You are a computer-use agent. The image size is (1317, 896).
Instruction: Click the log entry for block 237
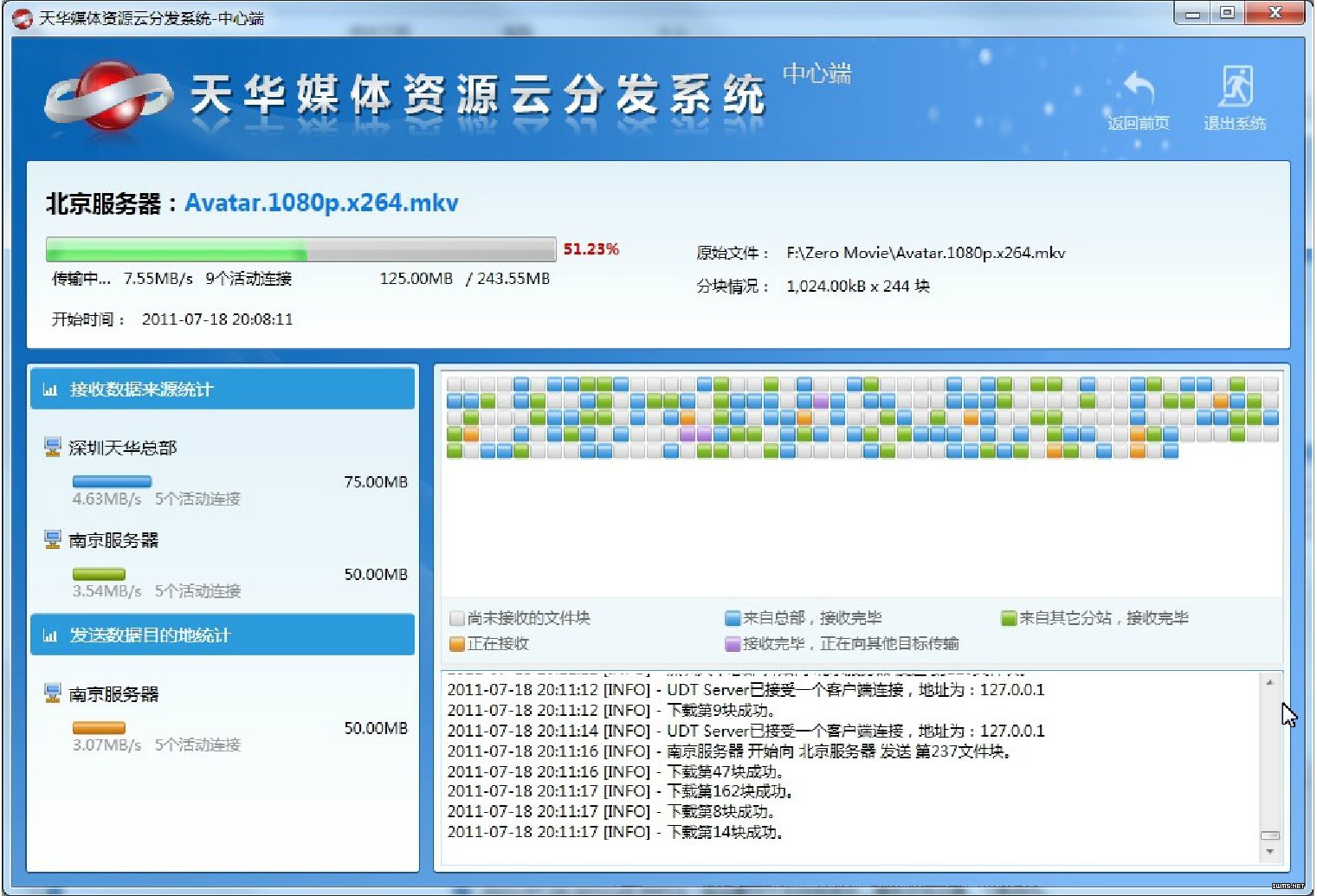(729, 751)
